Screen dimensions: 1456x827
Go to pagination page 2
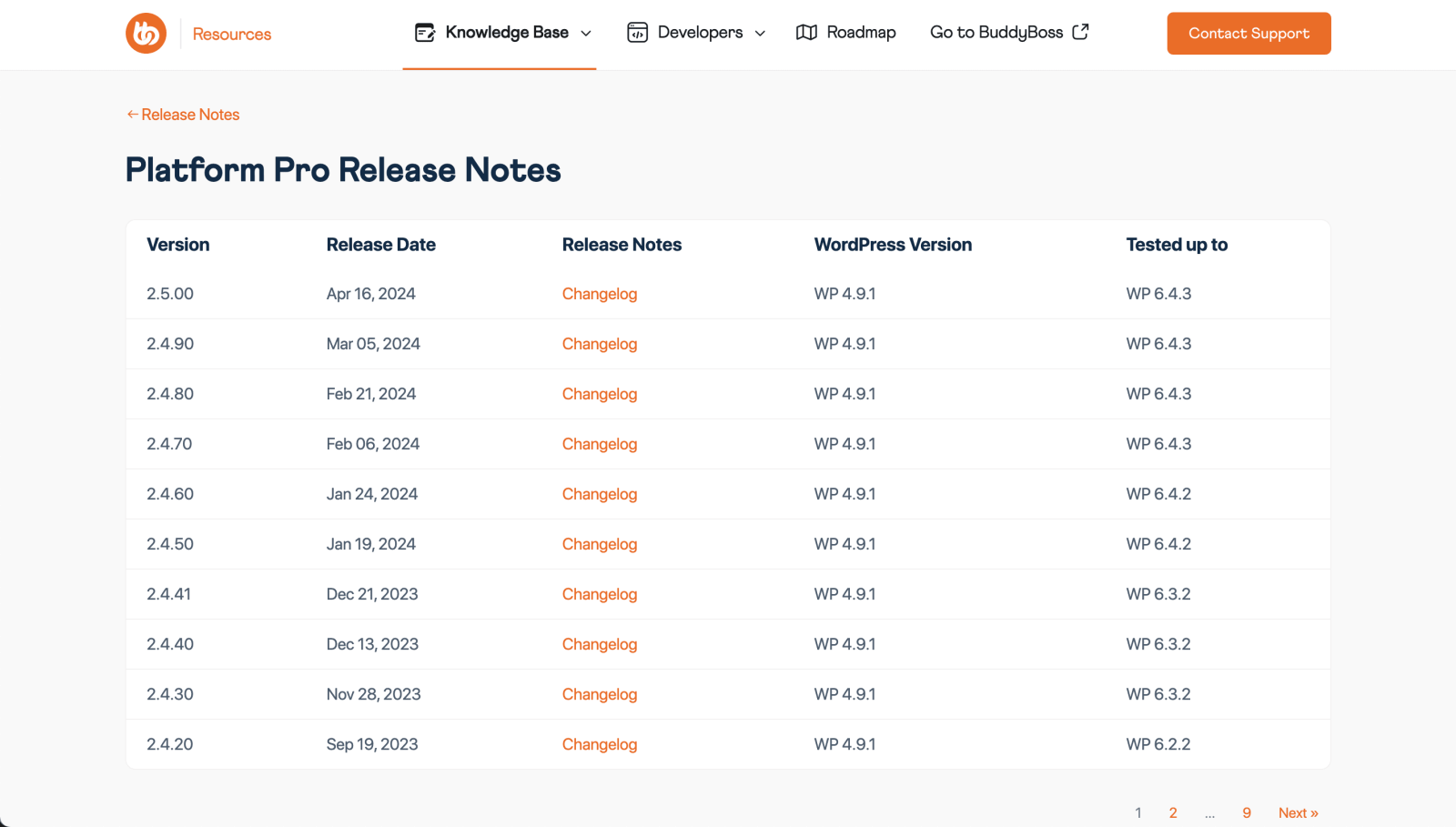(x=1173, y=812)
